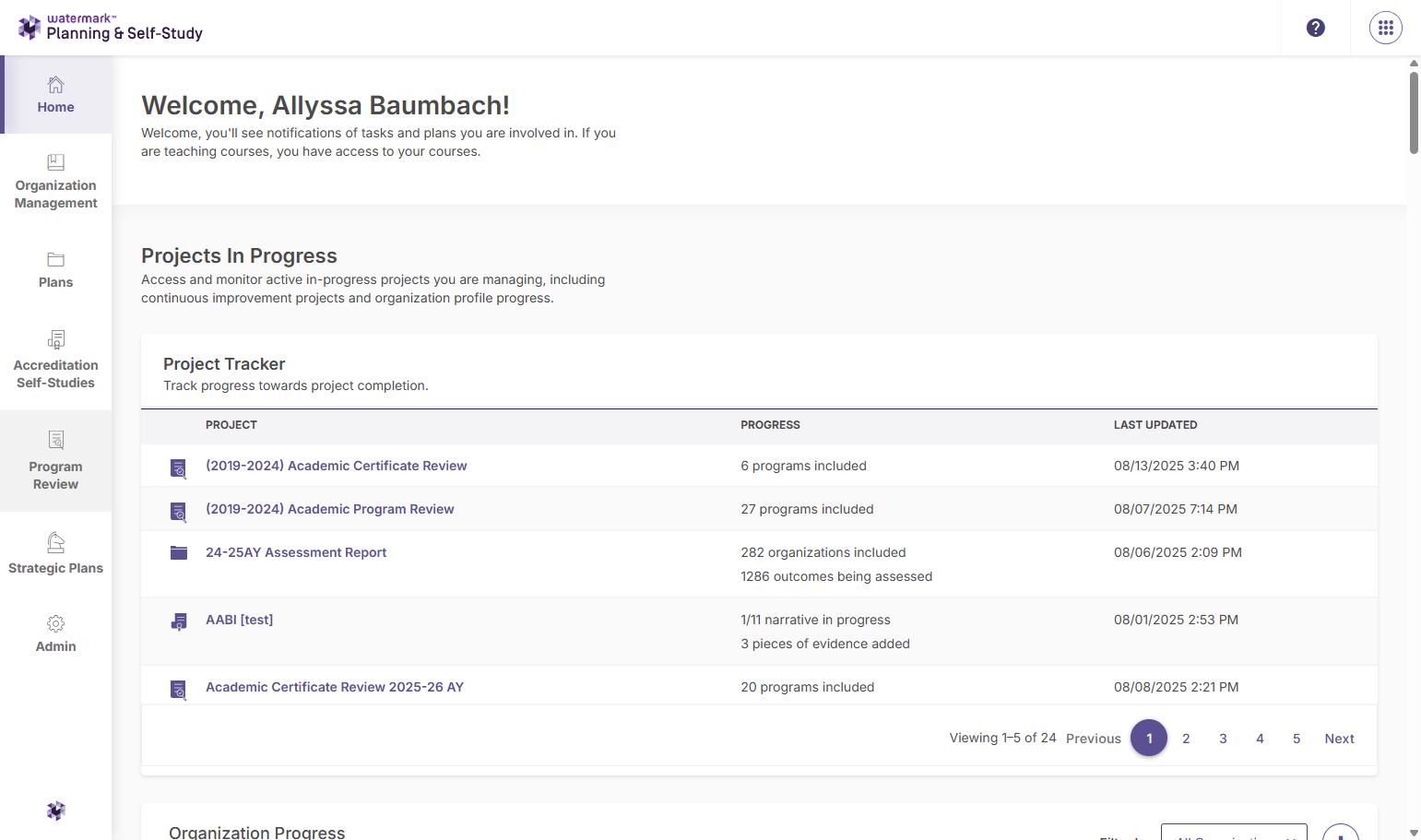
Task: Open the AABI [test] project
Action: pyautogui.click(x=239, y=620)
